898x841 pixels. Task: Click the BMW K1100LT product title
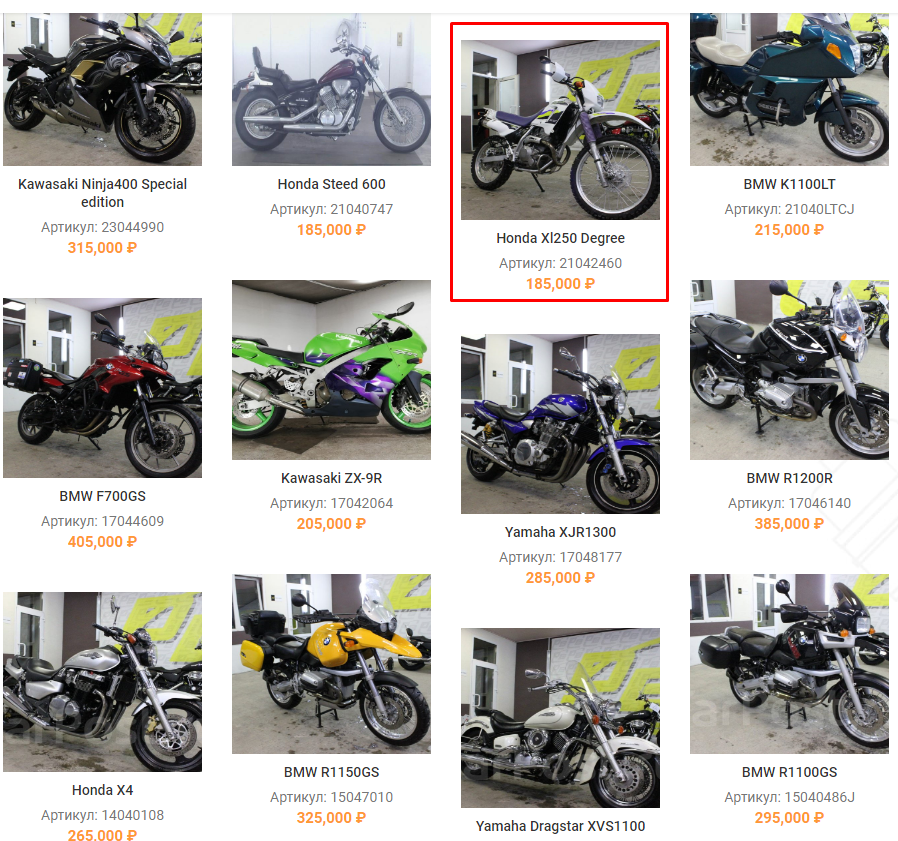789,184
